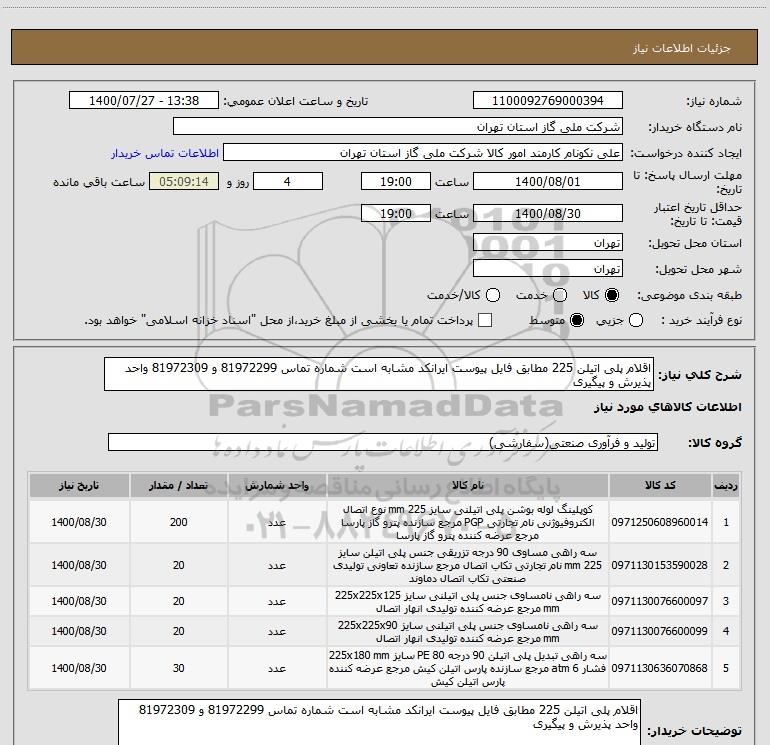This screenshot has width=770, height=745.
Task: Click the عدد unit cell in row 3
Action: (x=277, y=602)
